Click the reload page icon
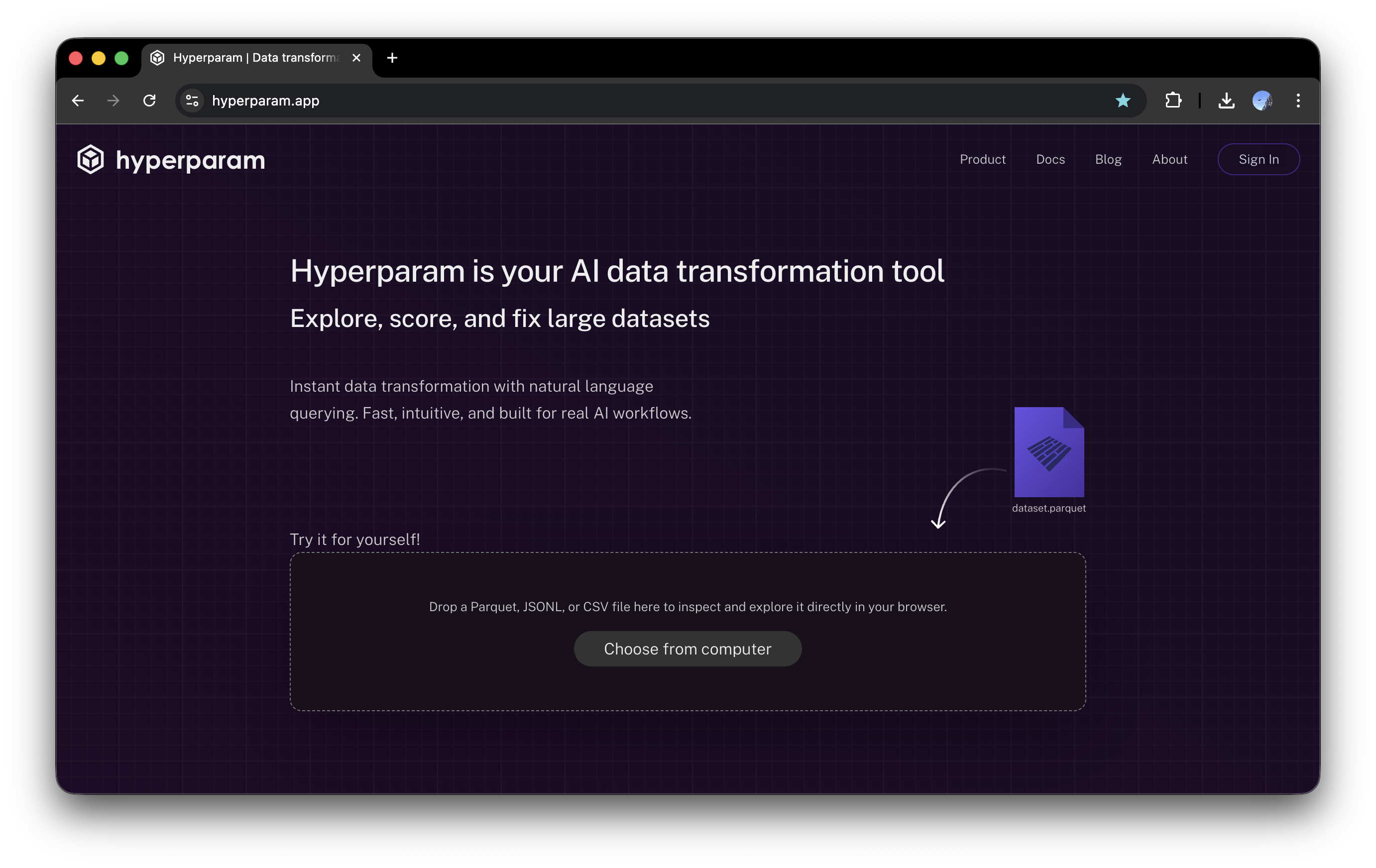This screenshot has width=1376, height=868. (x=150, y=101)
